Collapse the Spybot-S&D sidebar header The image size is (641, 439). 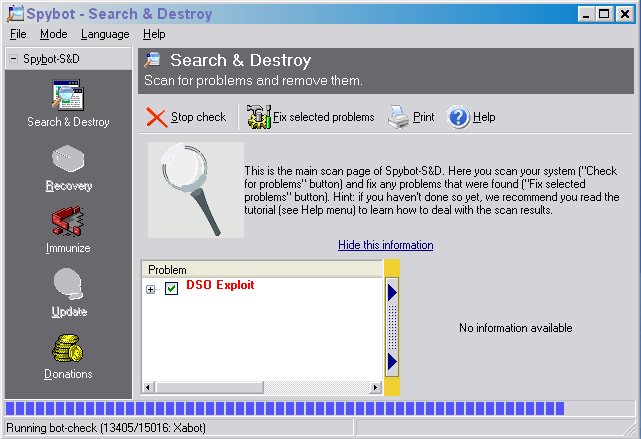click(12, 59)
